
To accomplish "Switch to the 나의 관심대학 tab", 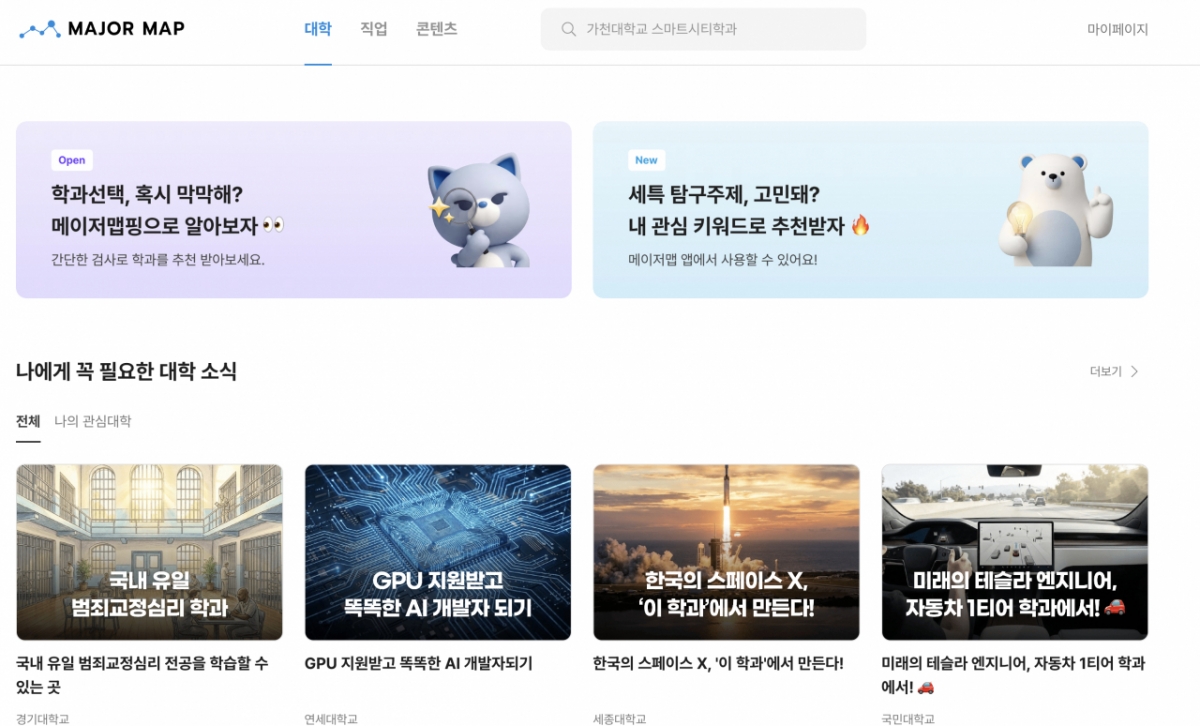I will 91,421.
